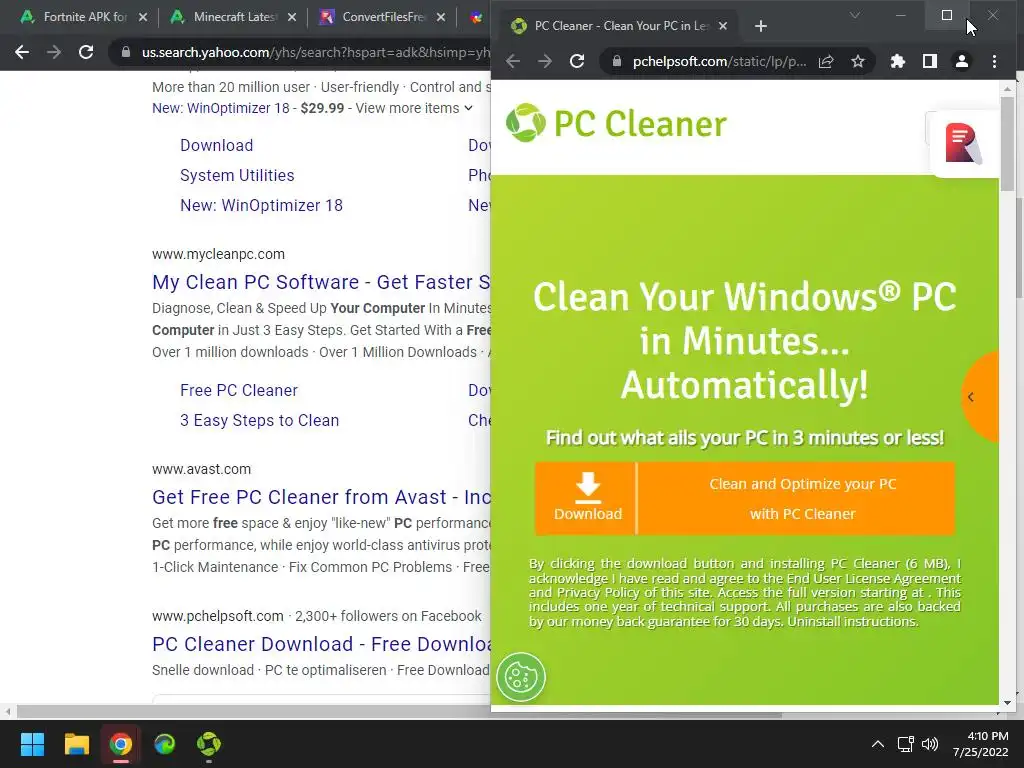Expand 'View more items' dropdown

pos(413,108)
